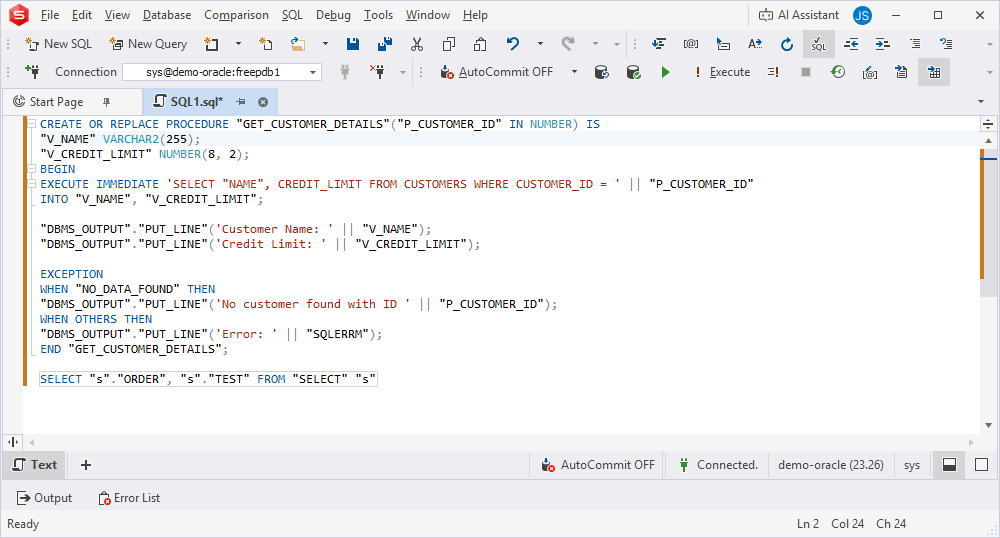
Task: Open the Tools menu
Action: (x=378, y=15)
